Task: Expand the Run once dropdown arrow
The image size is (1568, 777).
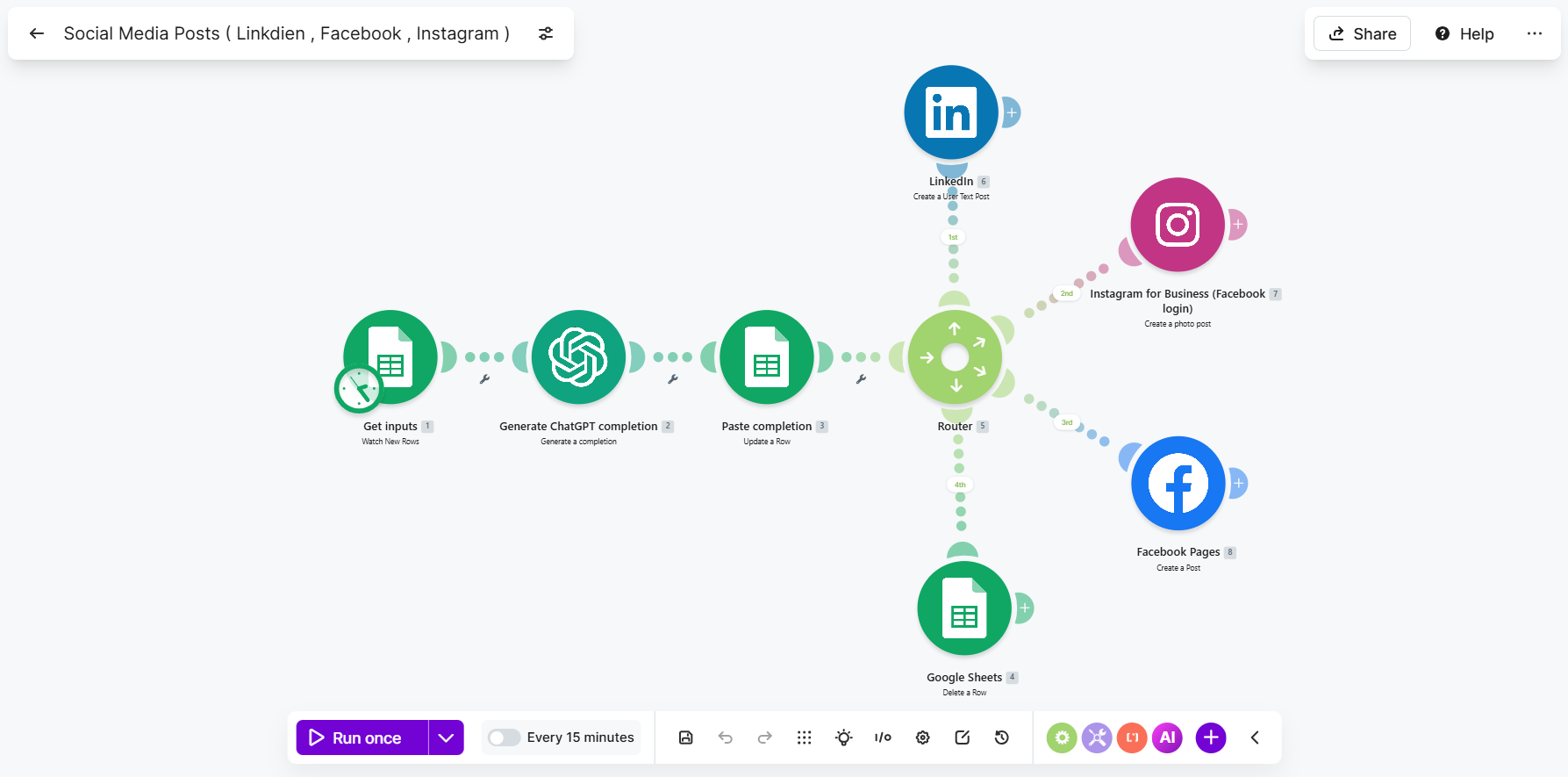Action: pyautogui.click(x=446, y=737)
